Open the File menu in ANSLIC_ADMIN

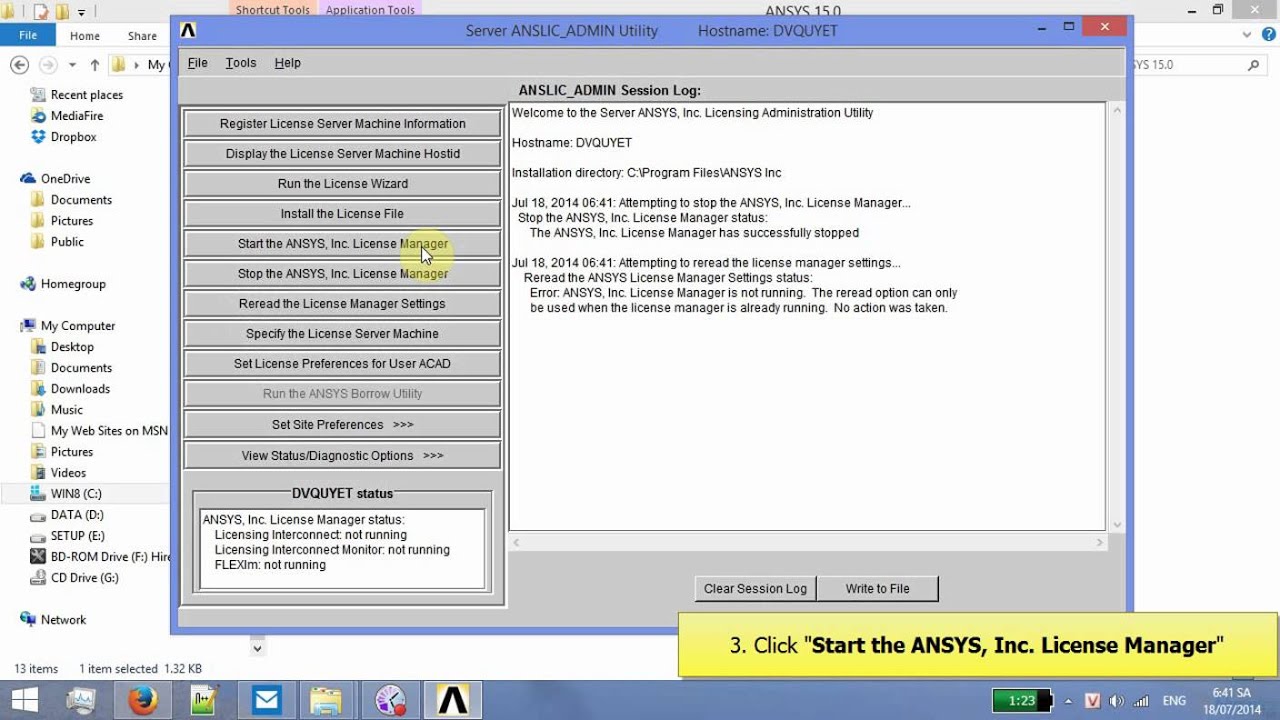198,63
